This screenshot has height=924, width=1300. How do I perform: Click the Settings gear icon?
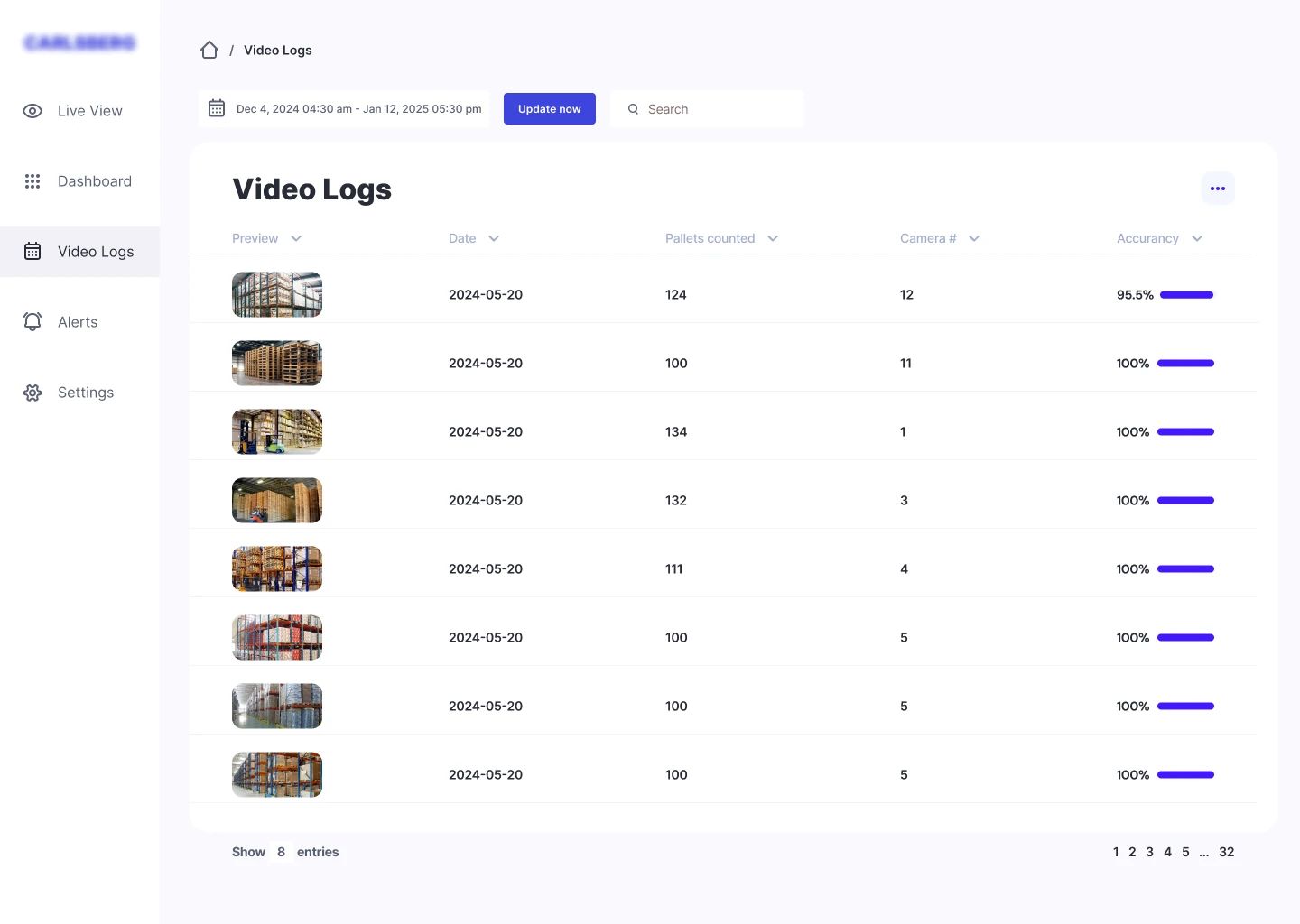[32, 393]
